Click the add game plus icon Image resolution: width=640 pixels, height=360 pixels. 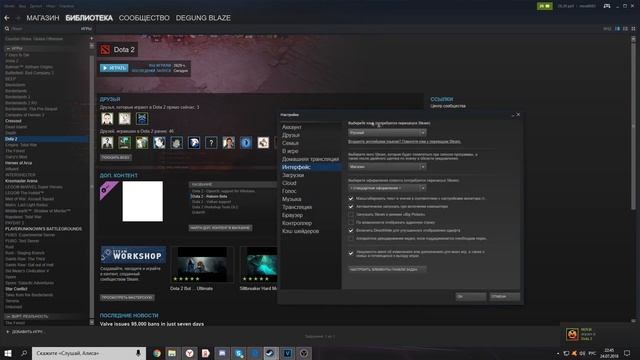click(x=8, y=332)
